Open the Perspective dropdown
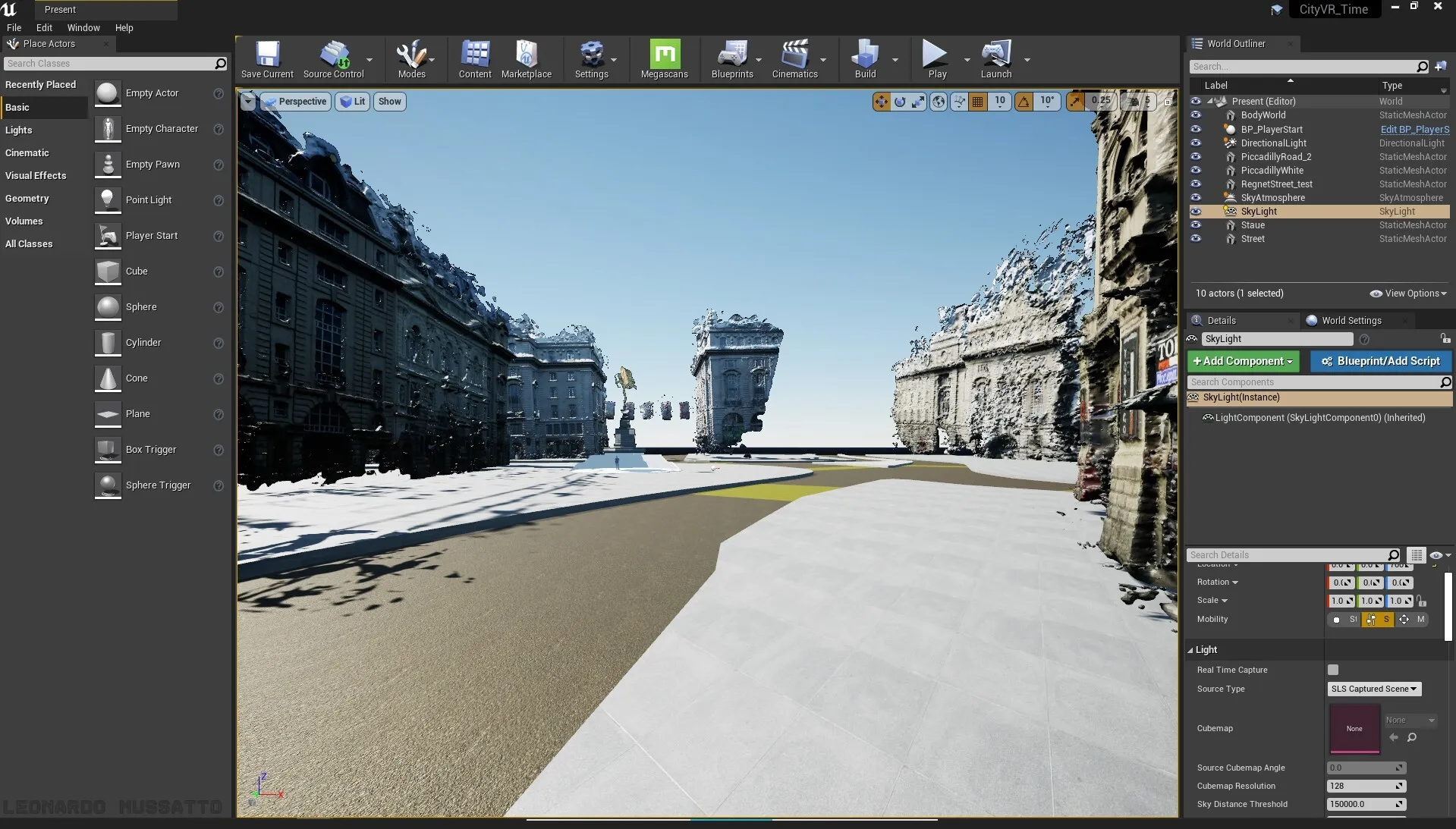The height and width of the screenshot is (829, 1456). (x=296, y=101)
